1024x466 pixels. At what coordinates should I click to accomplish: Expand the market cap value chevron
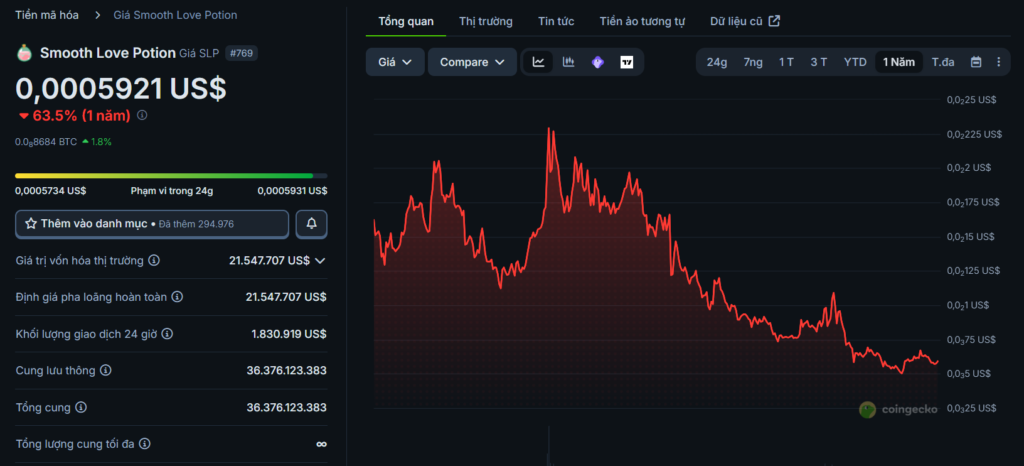click(x=320, y=261)
